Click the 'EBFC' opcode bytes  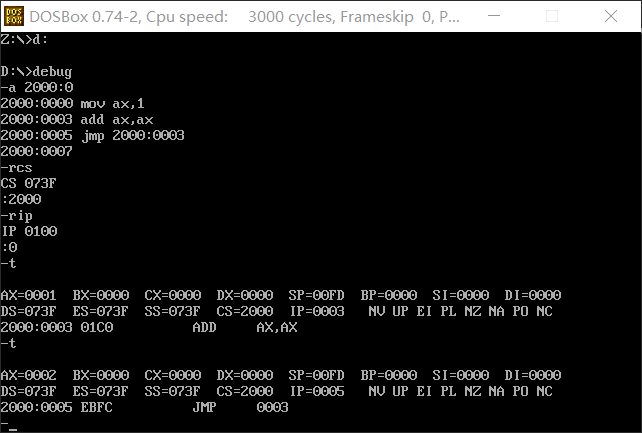tap(97, 407)
